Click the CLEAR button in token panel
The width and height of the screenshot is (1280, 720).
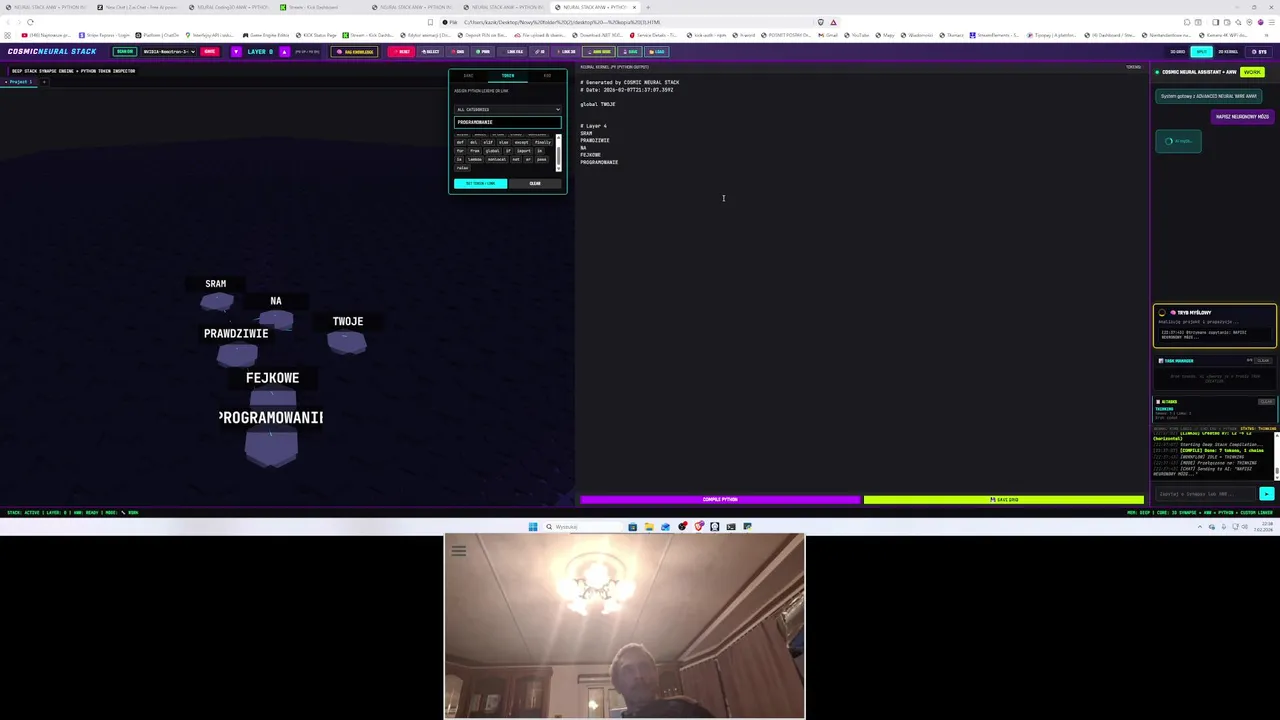(535, 183)
